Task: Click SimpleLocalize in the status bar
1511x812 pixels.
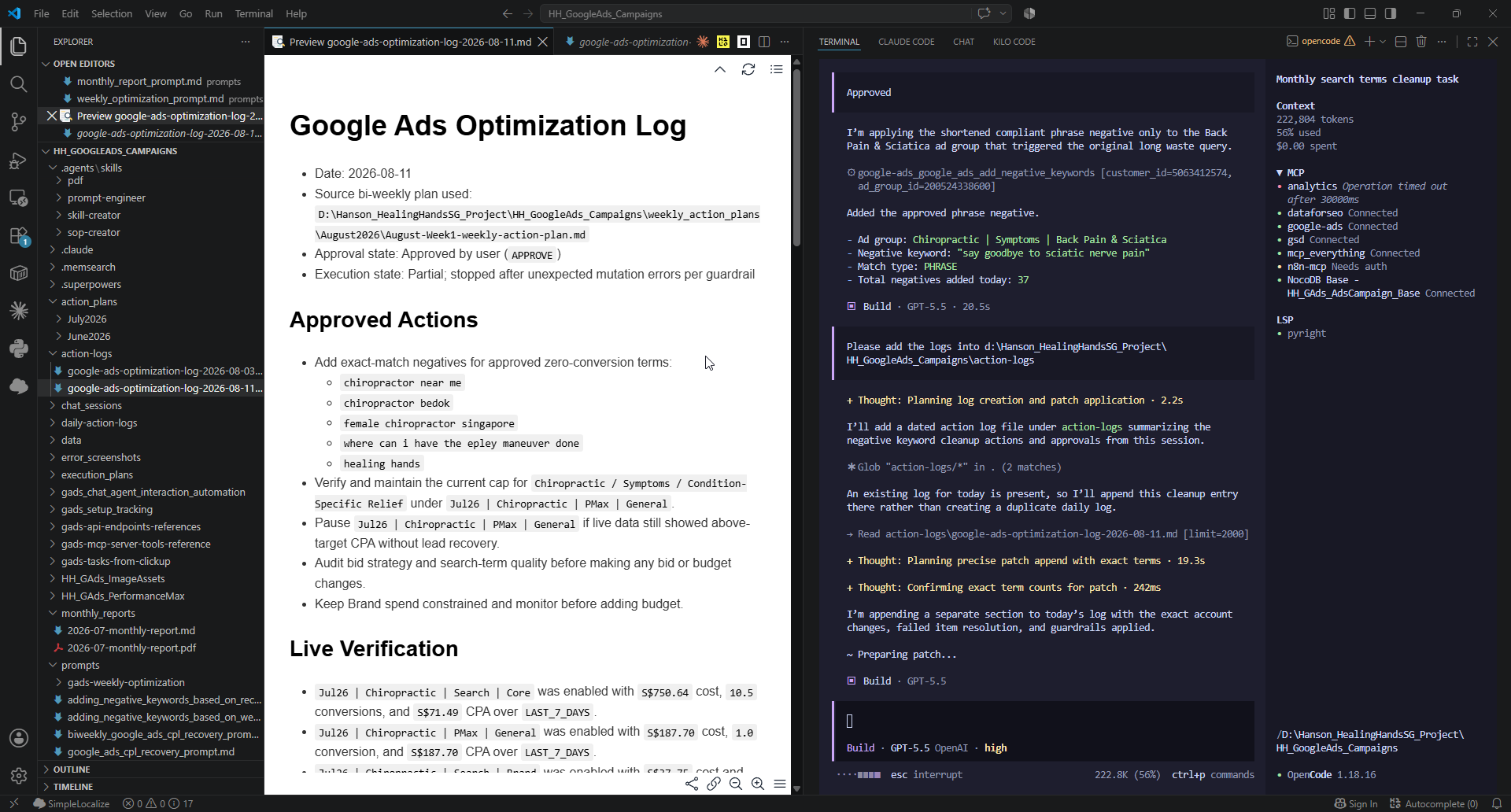Action: pos(72,803)
